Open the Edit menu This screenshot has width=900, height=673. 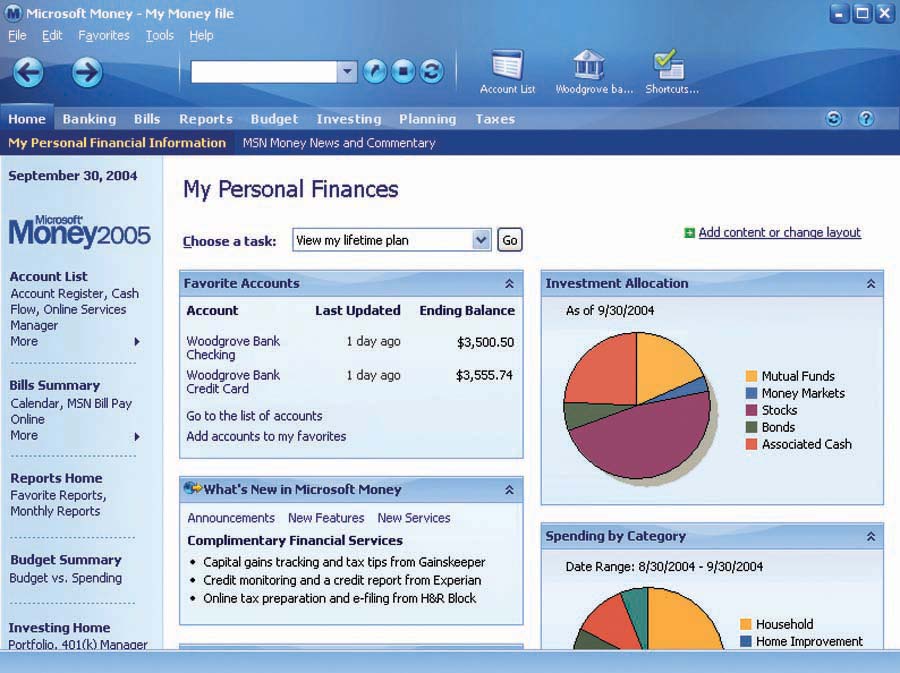coord(52,36)
